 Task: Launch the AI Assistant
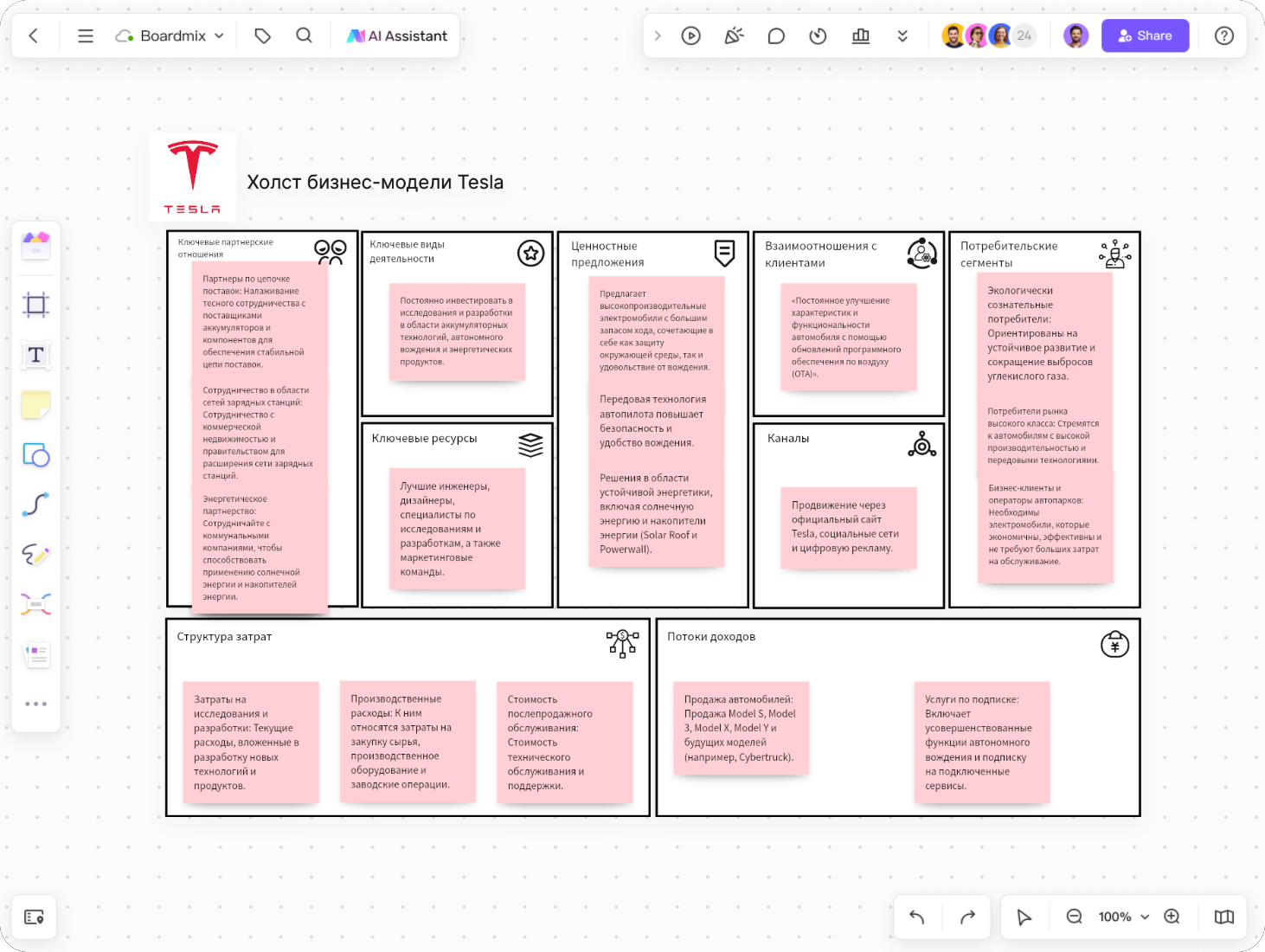tap(397, 35)
